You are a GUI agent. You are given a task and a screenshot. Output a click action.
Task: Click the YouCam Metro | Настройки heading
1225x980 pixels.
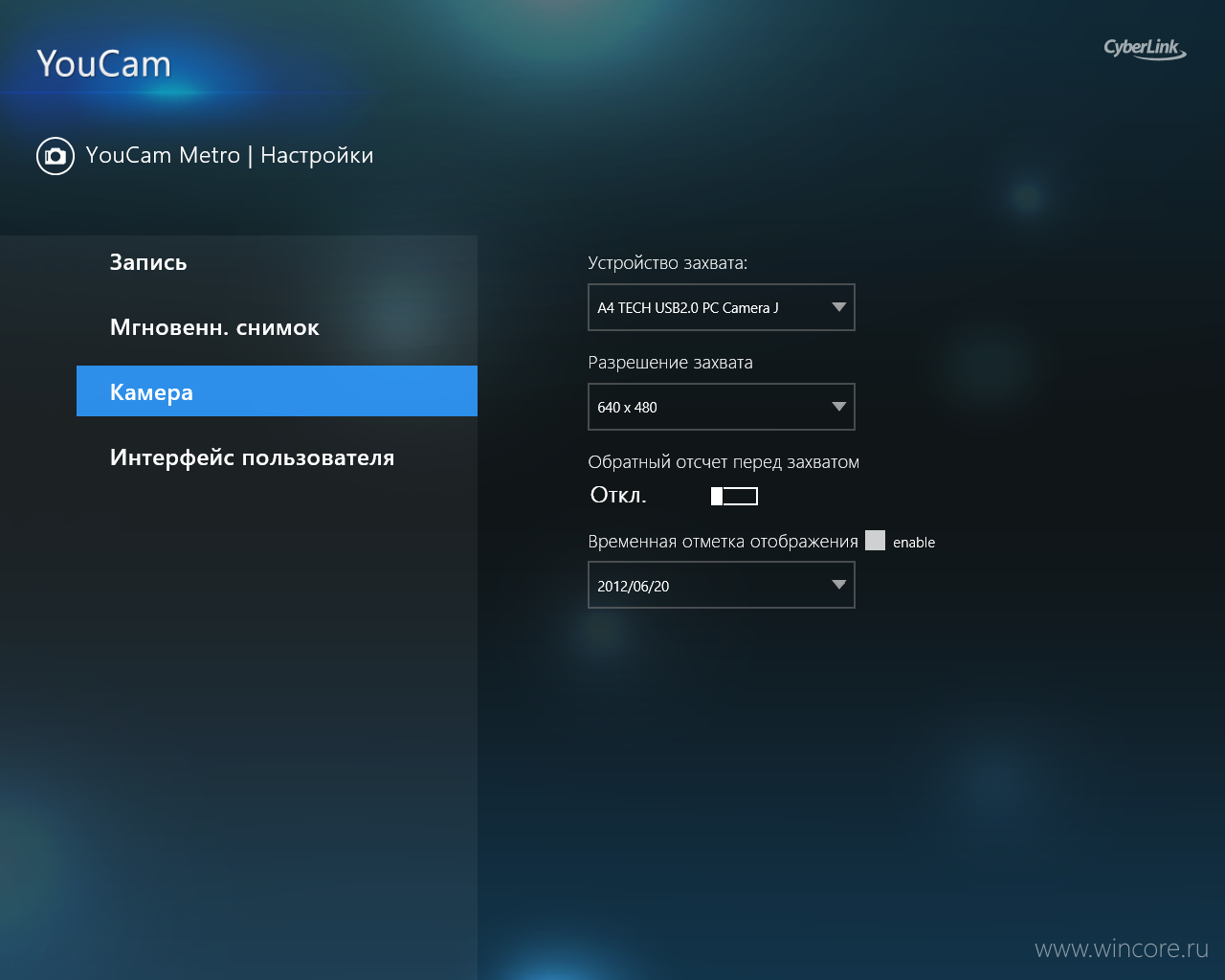[230, 155]
